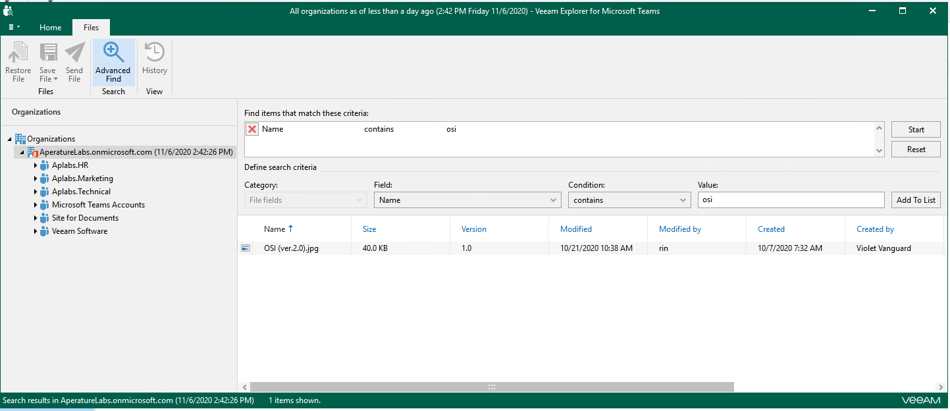Viewport: 950px width, 411px height.
Task: Click the Site for Documents team icon
Action: click(44, 218)
